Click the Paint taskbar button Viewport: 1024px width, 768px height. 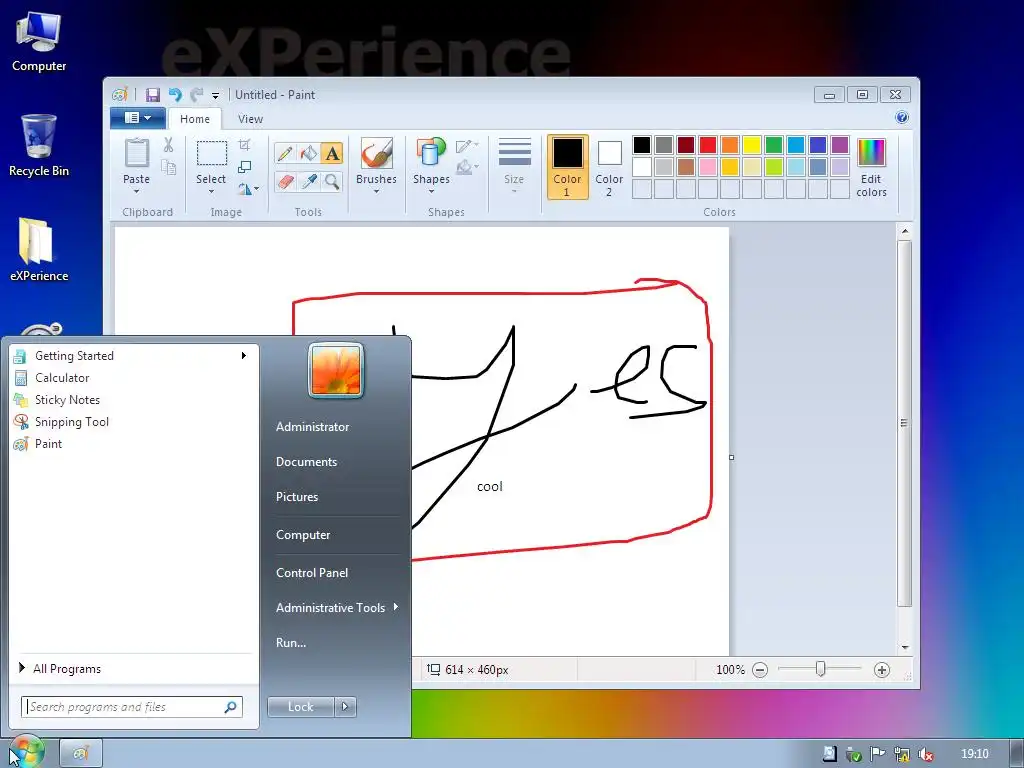pos(81,754)
